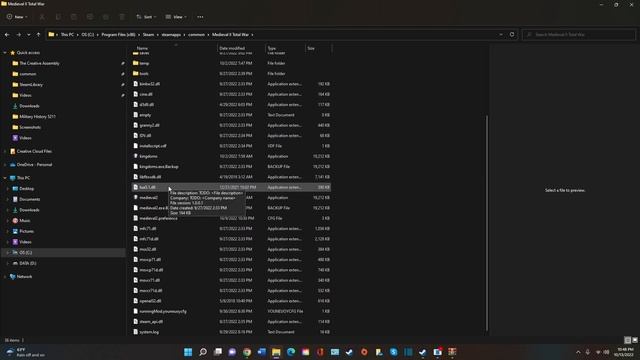Sort by Date modified column header
640x360 pixels.
point(232,48)
